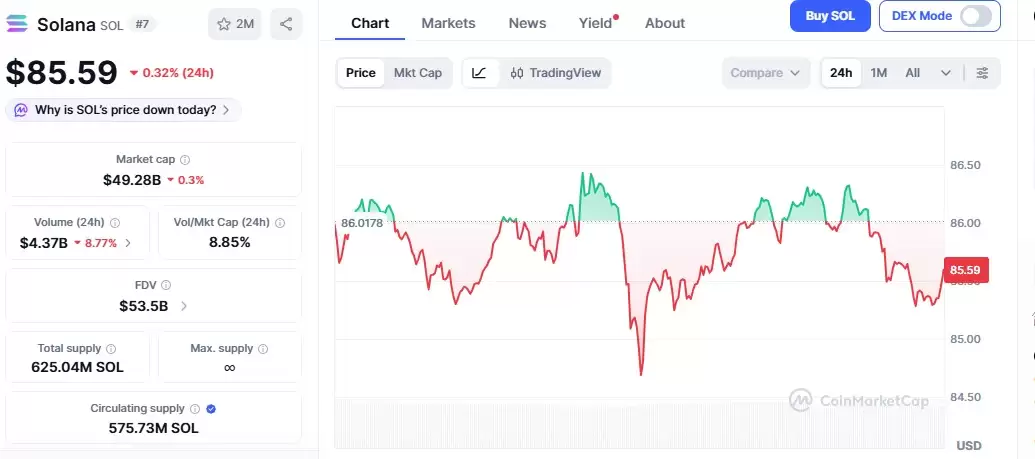Open chart settings sliders icon

pyautogui.click(x=982, y=73)
